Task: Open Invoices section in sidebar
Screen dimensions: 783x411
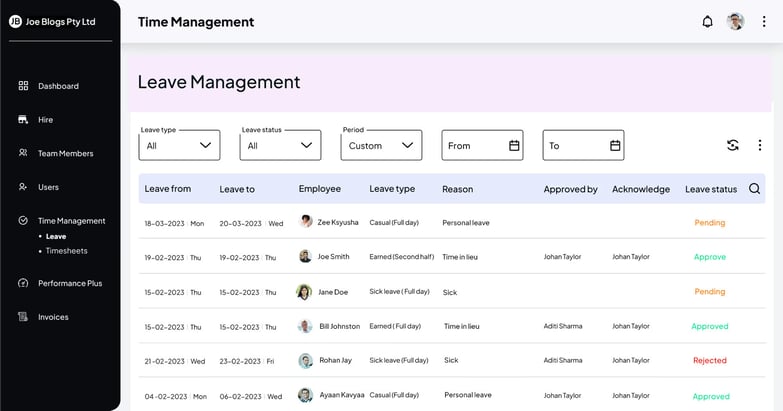Action: click(x=53, y=317)
